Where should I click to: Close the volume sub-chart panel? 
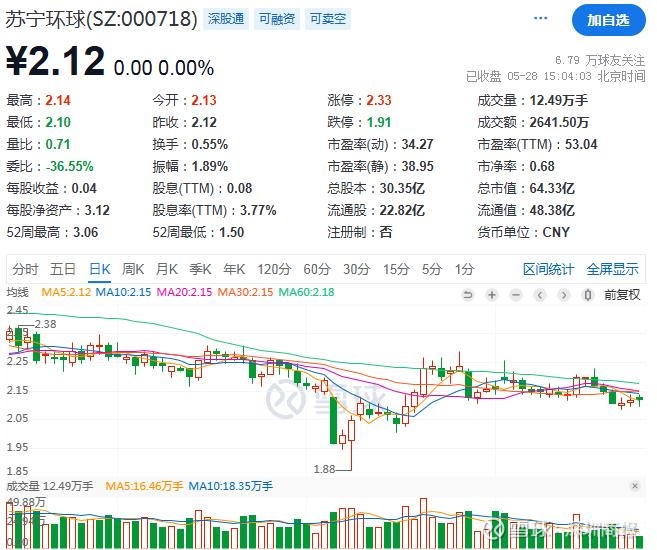click(x=635, y=486)
